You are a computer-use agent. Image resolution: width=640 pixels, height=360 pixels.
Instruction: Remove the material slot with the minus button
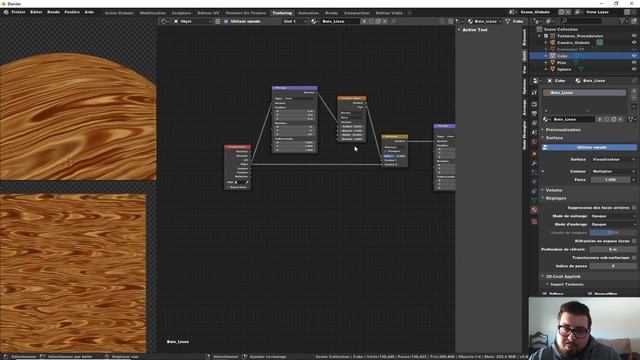(x=634, y=98)
